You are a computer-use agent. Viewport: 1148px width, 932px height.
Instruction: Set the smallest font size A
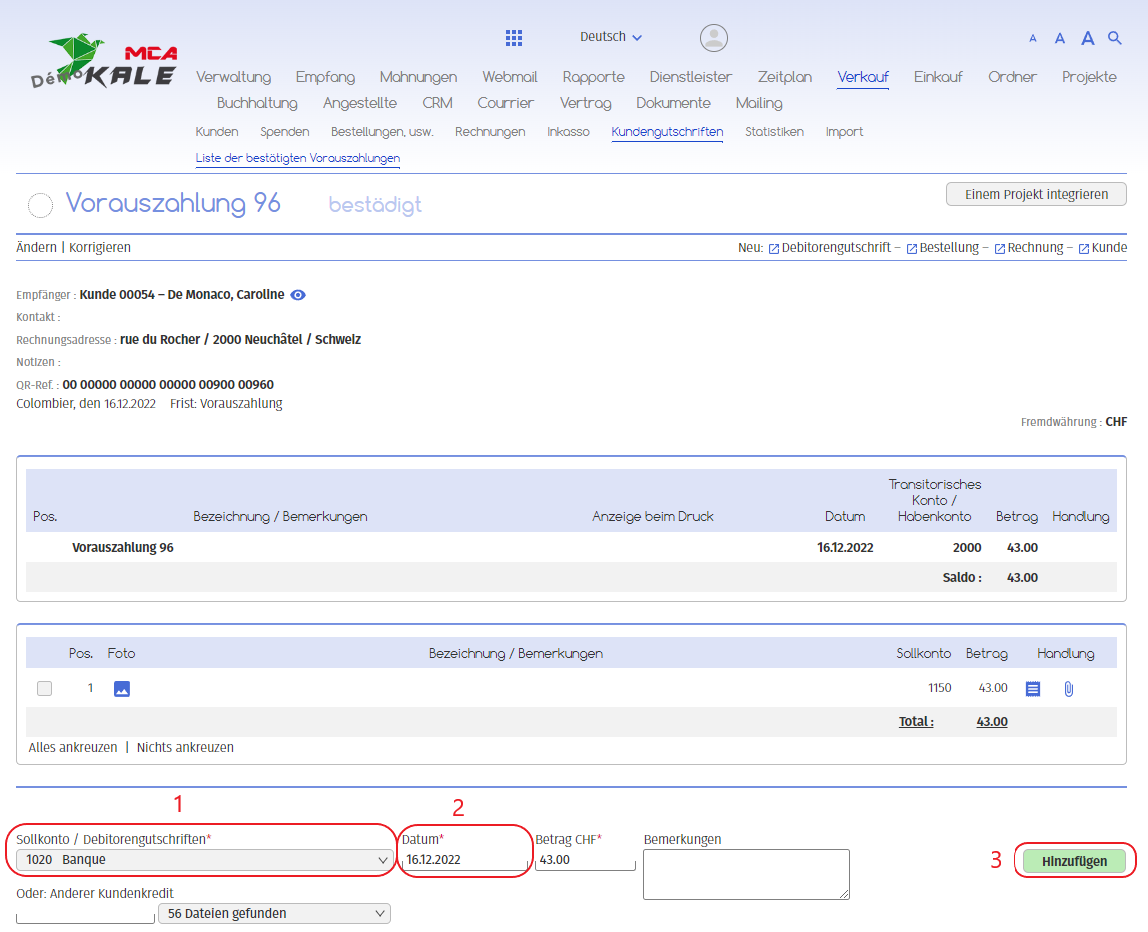pos(1032,39)
